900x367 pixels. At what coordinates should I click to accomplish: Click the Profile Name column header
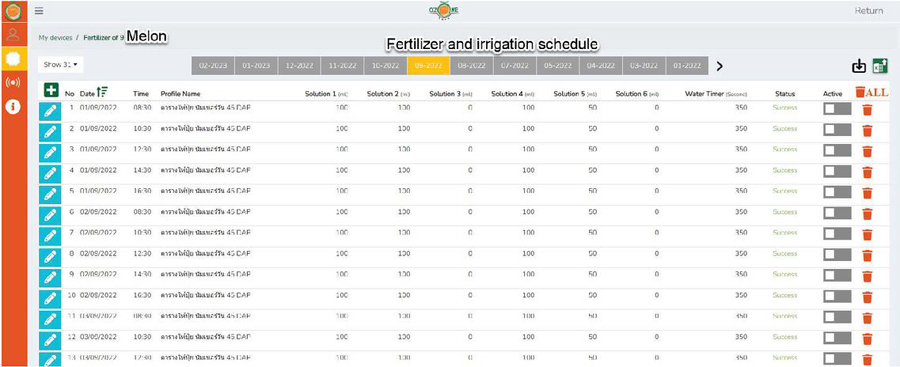(x=180, y=93)
